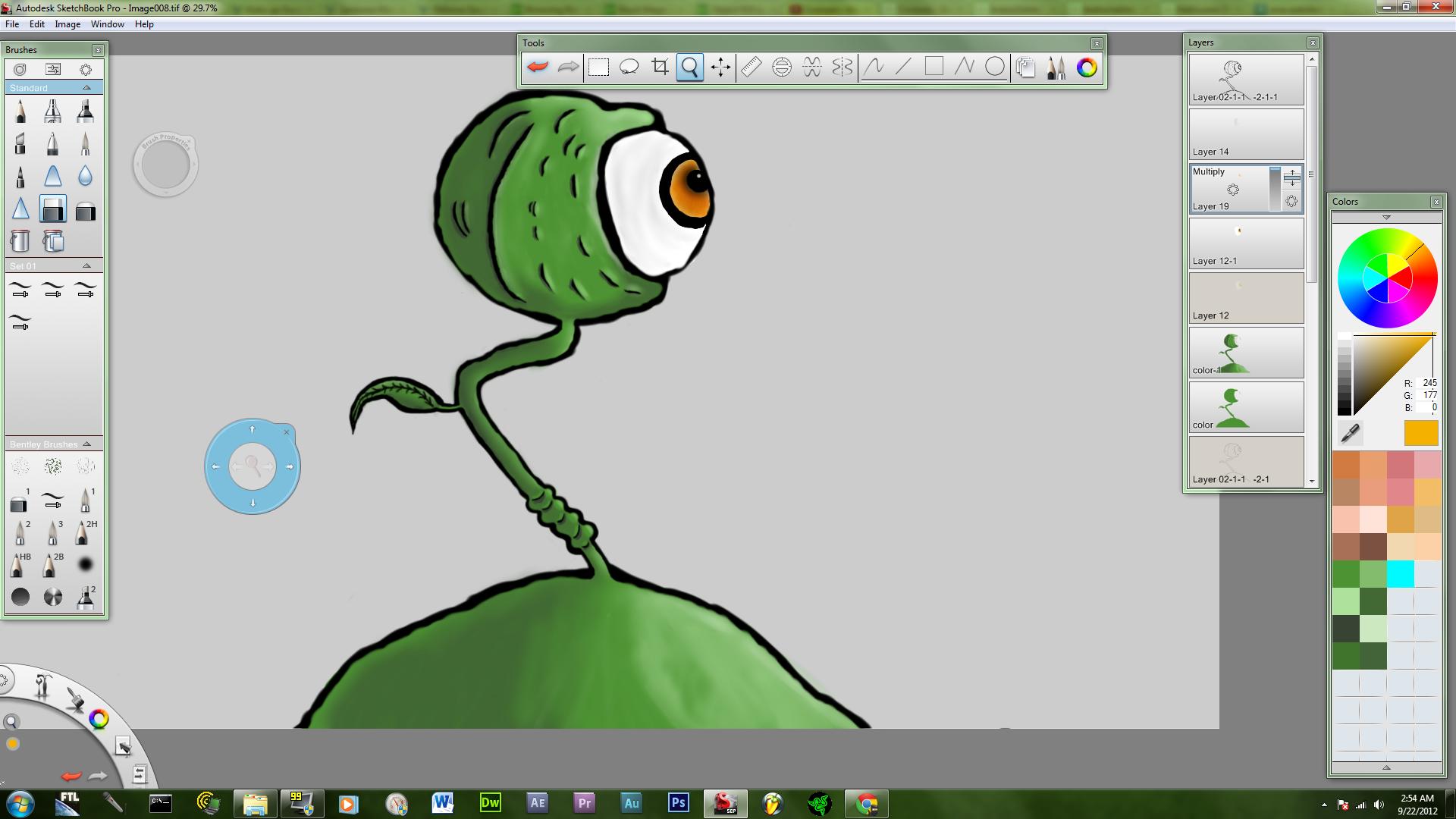This screenshot has width=1456, height=819.
Task: Select the Crop tool
Action: point(660,67)
